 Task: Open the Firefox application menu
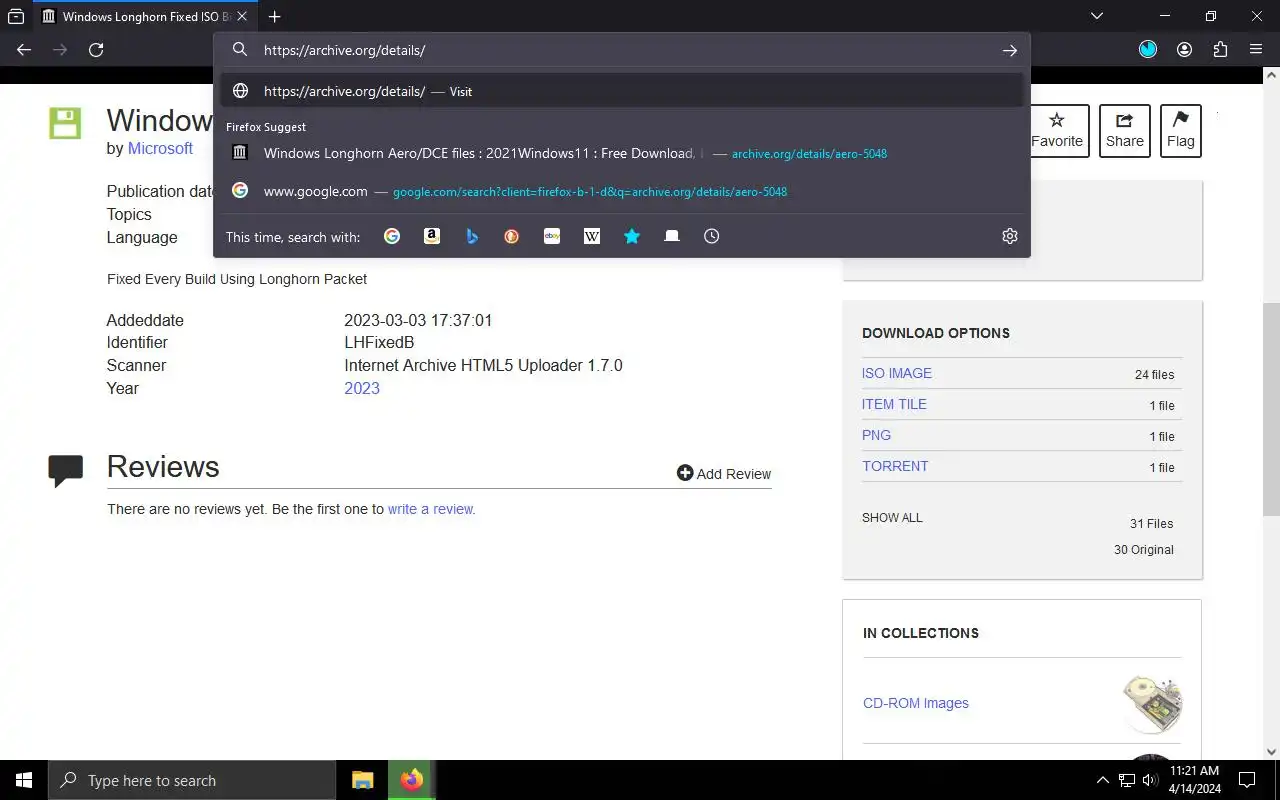(1256, 50)
